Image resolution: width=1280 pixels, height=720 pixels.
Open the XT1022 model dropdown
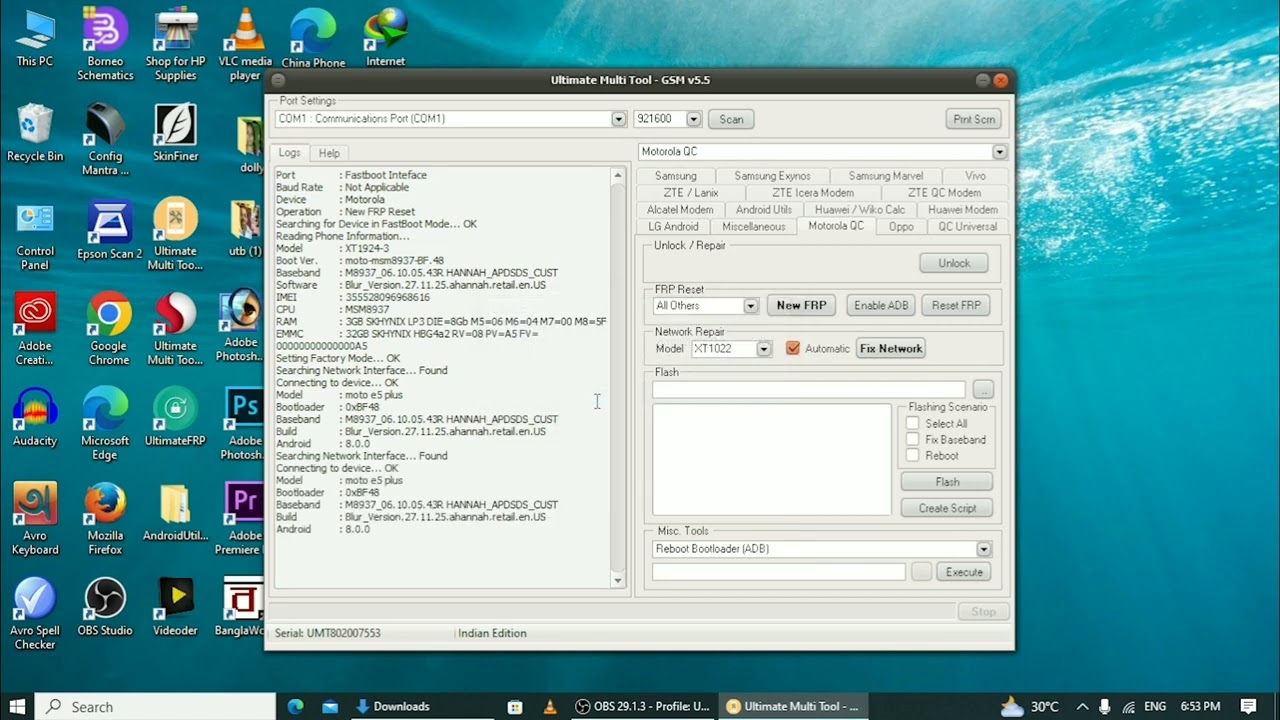click(763, 349)
